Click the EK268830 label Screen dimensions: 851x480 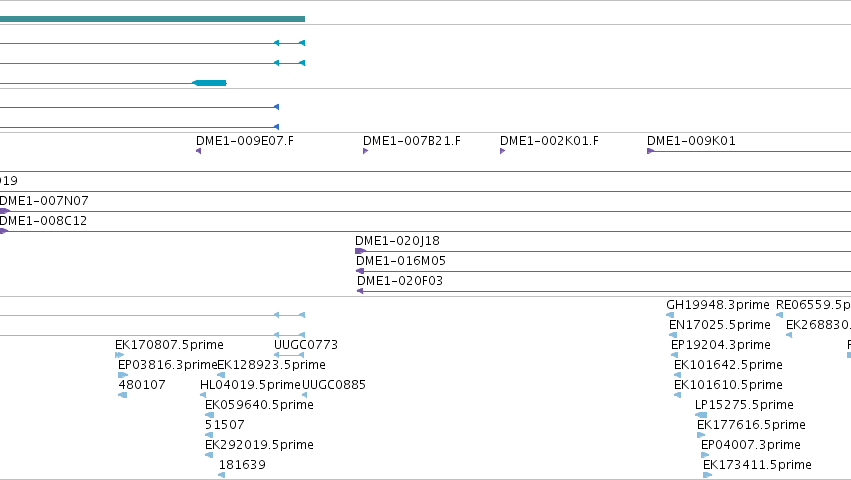[818, 325]
